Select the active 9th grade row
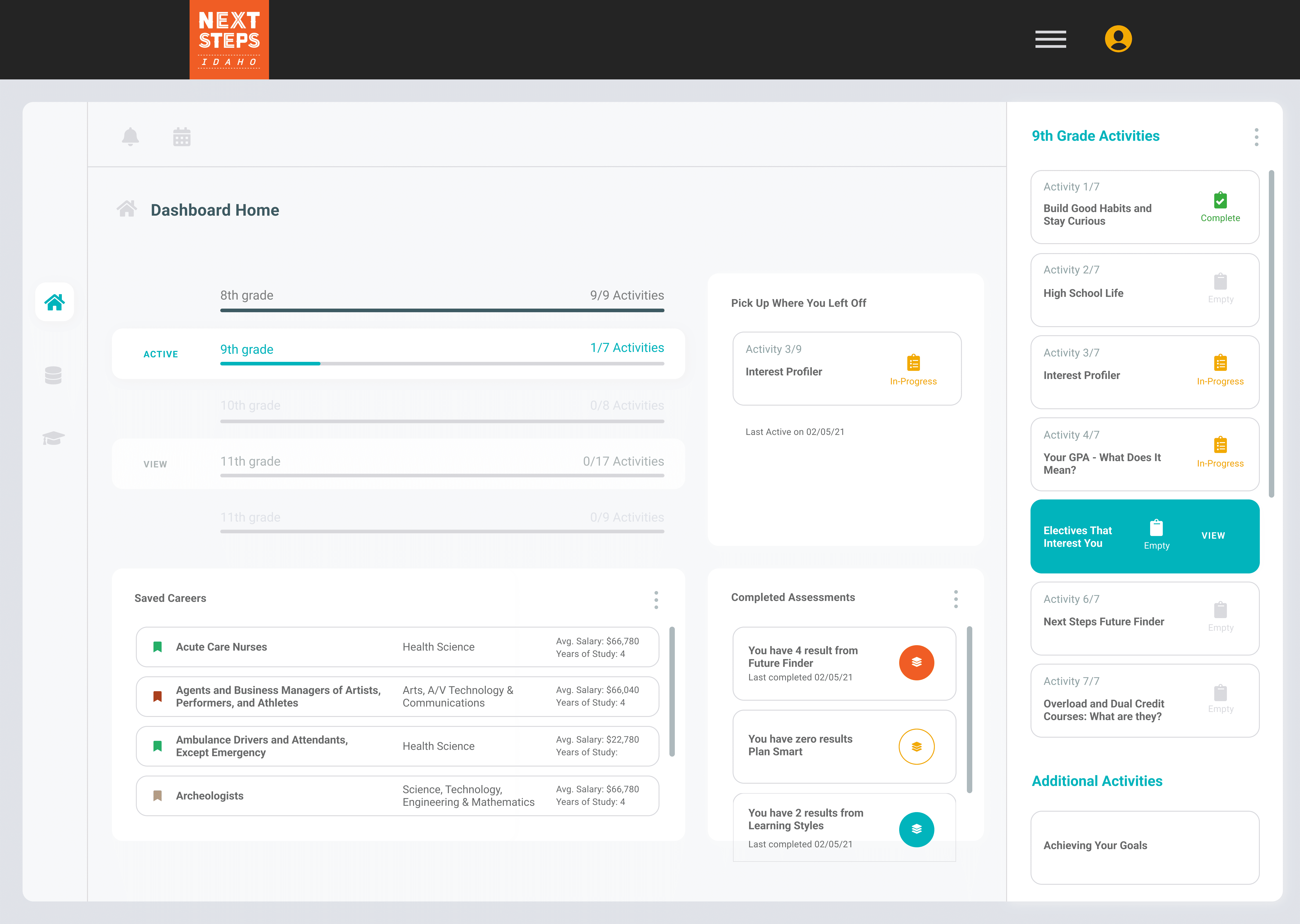The height and width of the screenshot is (924, 1300). (398, 353)
